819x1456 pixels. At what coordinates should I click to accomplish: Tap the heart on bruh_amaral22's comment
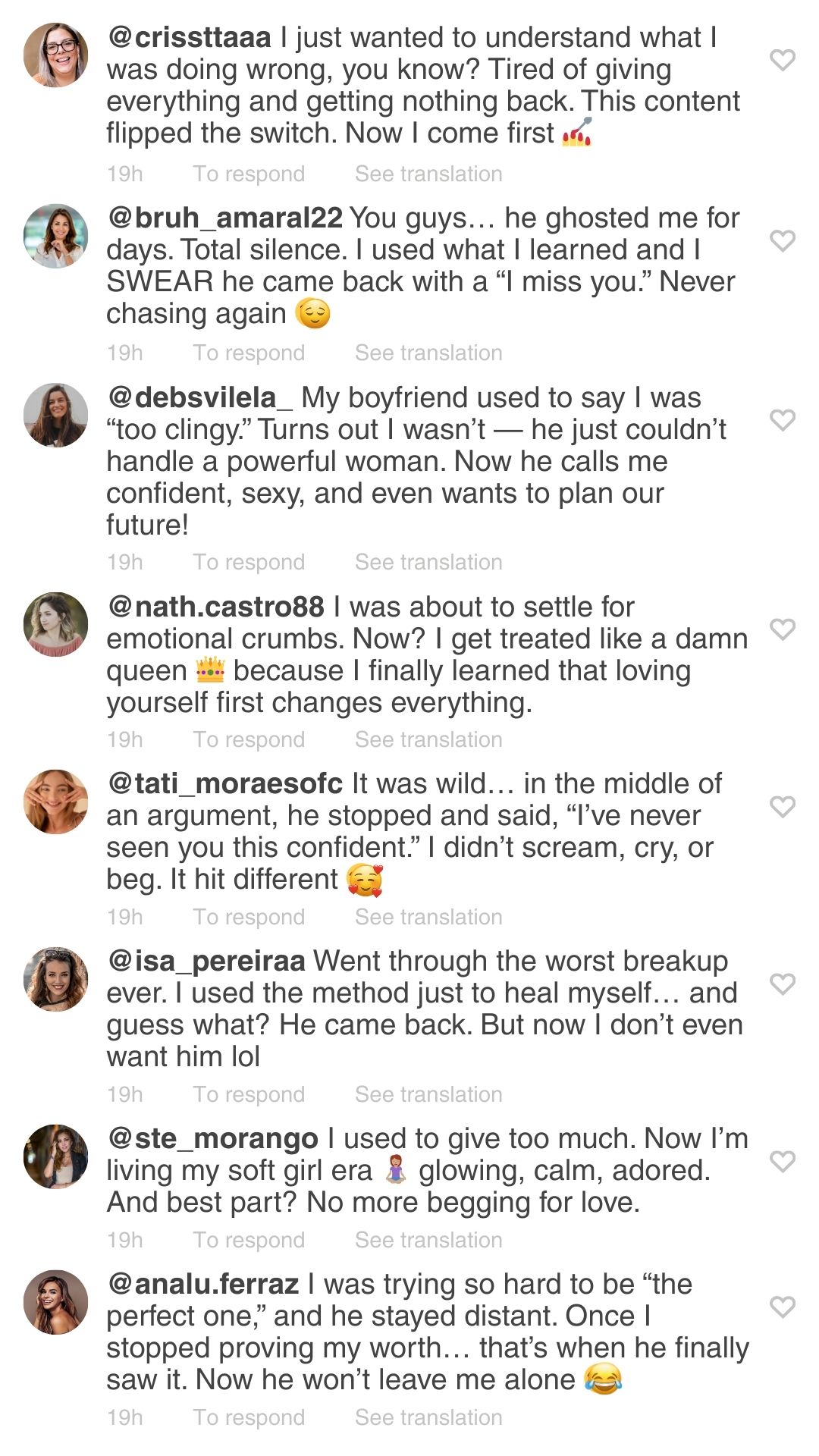pyautogui.click(x=782, y=240)
